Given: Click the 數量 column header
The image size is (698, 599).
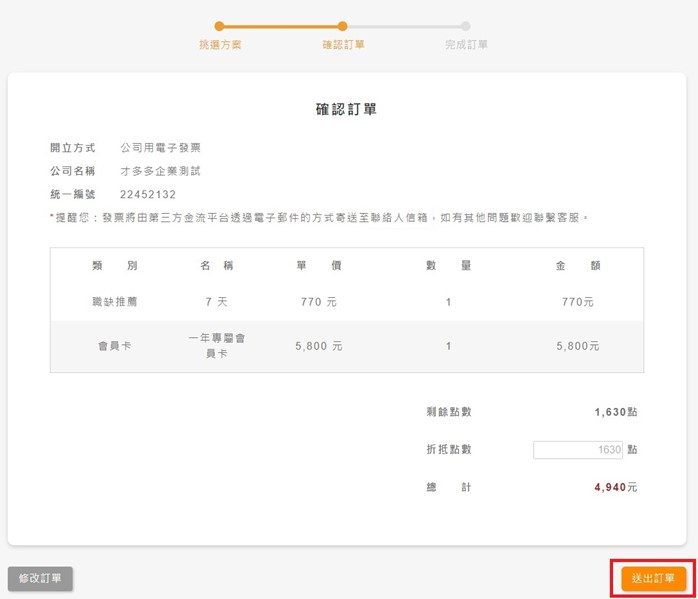Looking at the screenshot, I should point(448,266).
